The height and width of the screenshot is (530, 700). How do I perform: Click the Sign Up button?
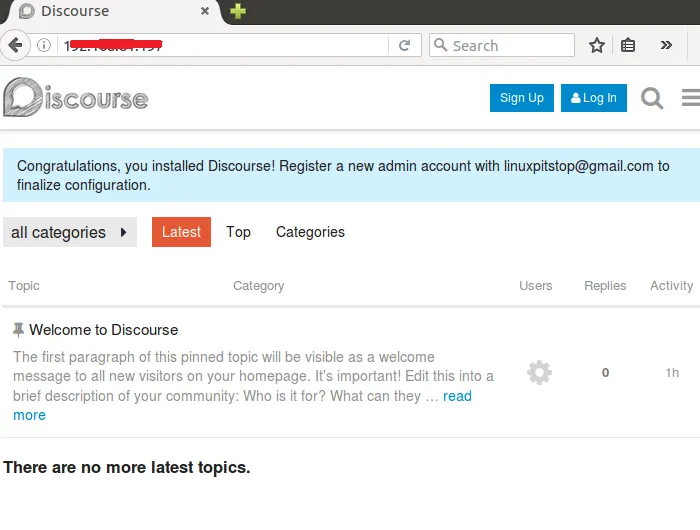click(x=521, y=98)
